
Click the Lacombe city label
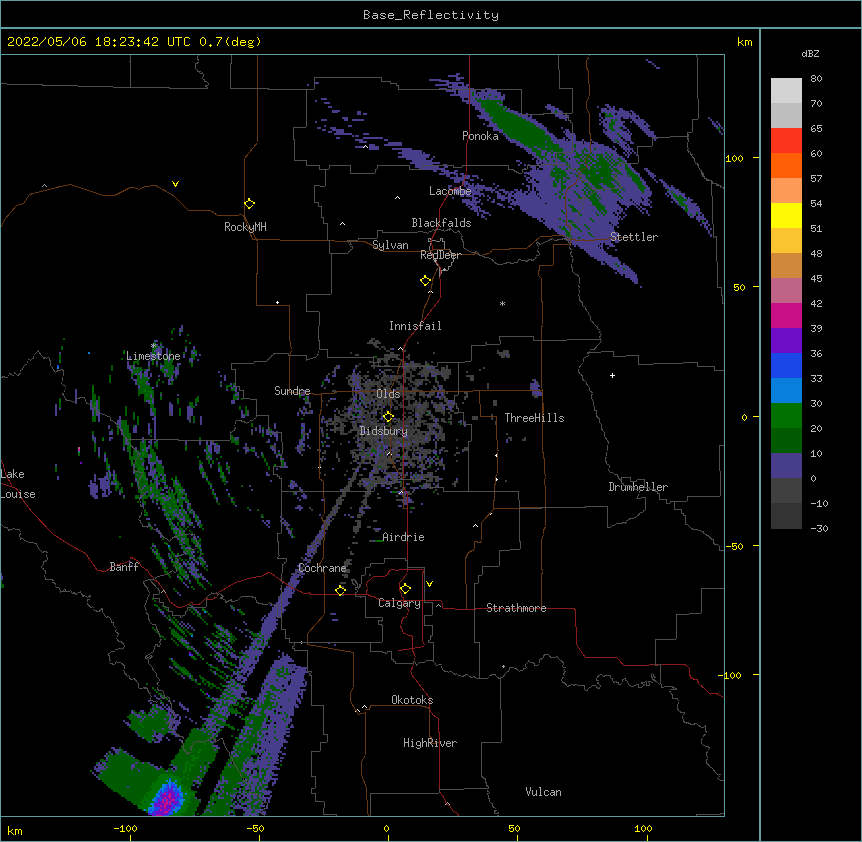pos(450,191)
